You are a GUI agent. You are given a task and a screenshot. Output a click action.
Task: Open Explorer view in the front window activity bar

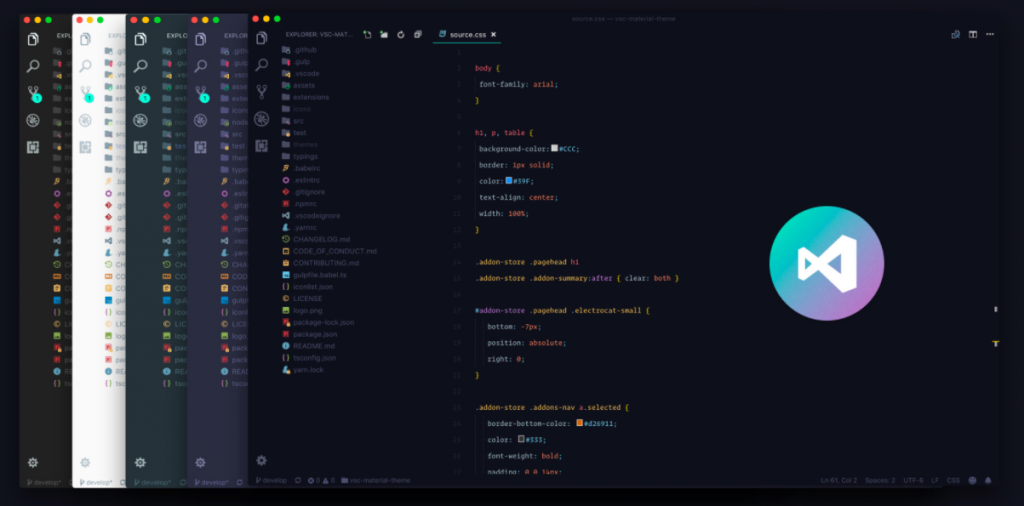[x=261, y=39]
